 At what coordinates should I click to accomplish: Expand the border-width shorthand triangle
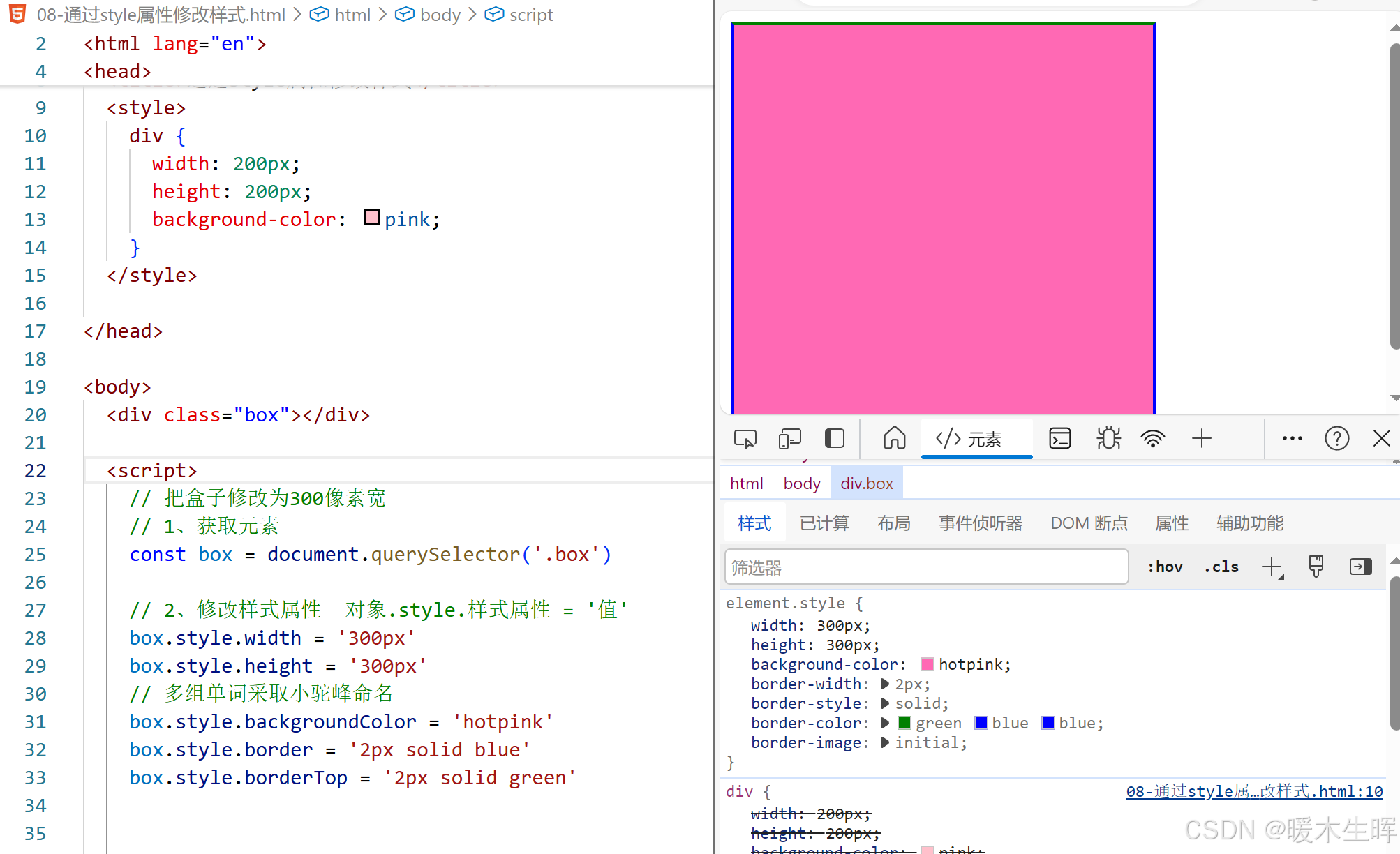coord(885,684)
